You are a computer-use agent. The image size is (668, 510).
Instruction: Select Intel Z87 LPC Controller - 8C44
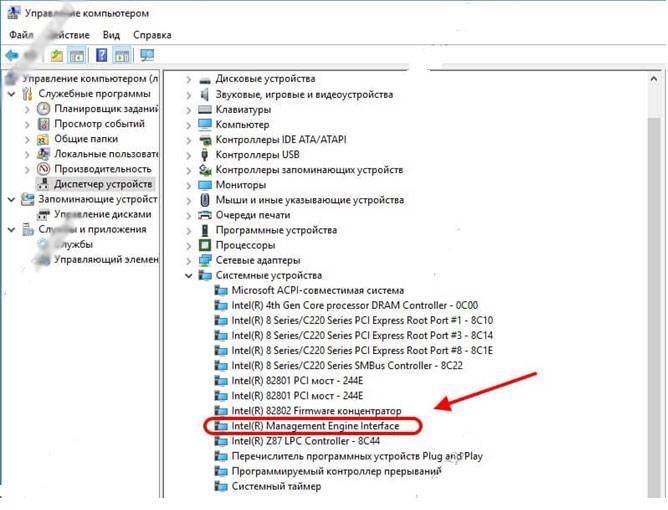[305, 441]
